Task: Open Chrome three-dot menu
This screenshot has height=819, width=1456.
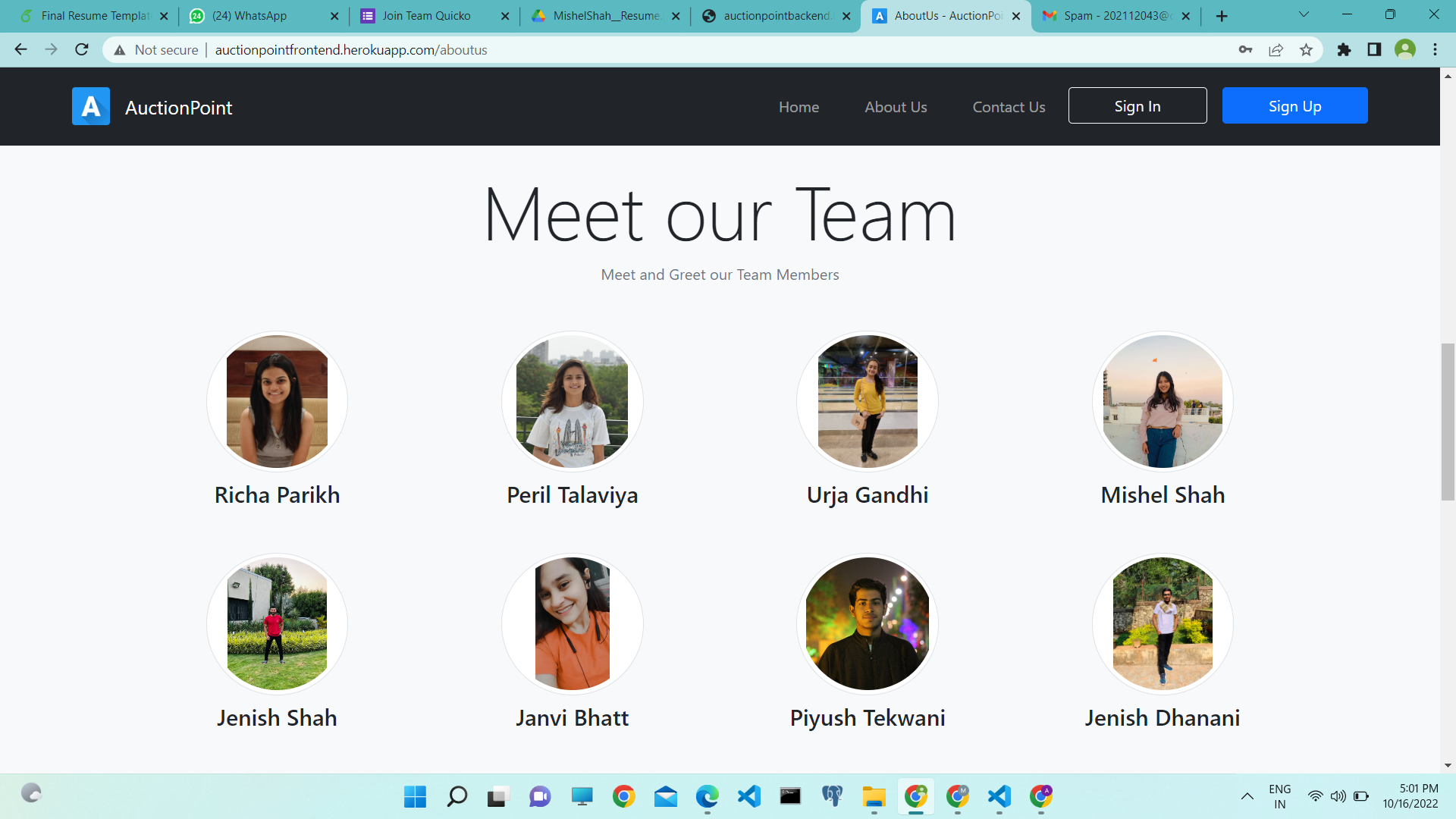Action: point(1435,50)
